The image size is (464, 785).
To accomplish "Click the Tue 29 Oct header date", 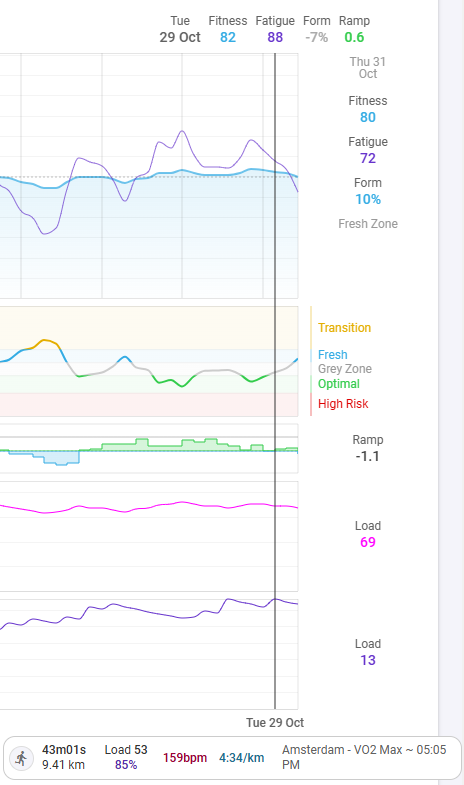I will click(x=180, y=29).
